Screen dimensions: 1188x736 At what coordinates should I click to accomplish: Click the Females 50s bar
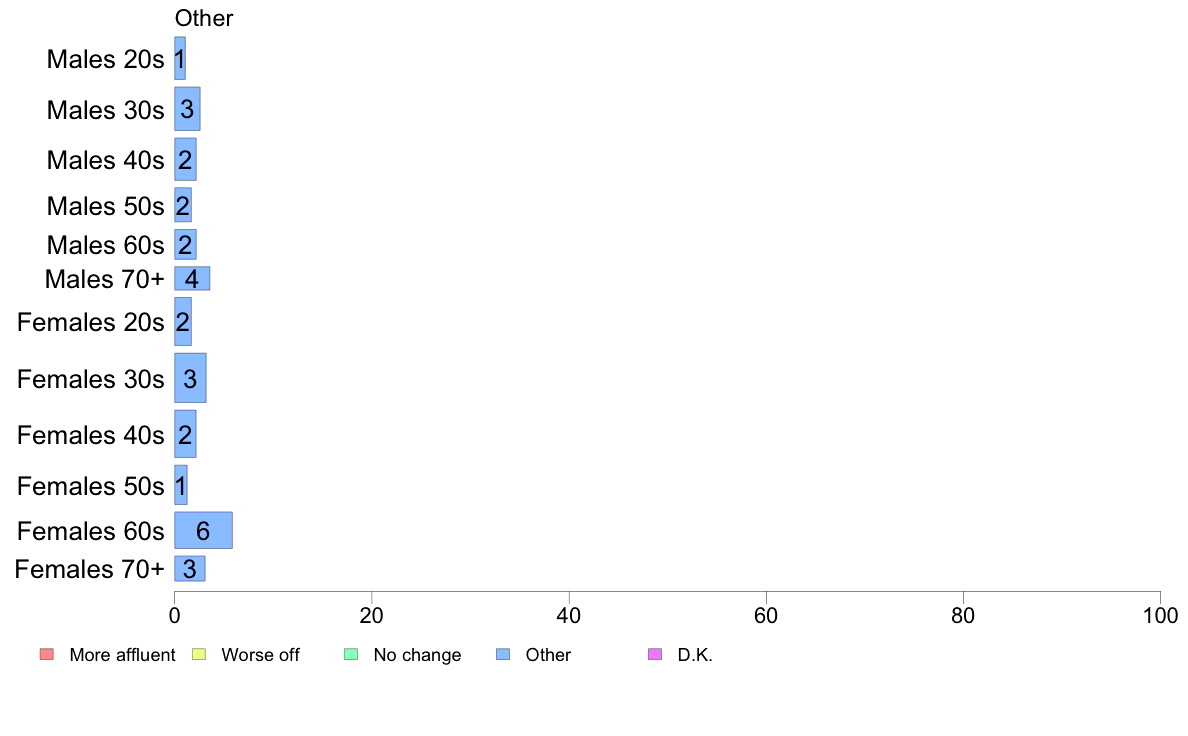coord(181,485)
